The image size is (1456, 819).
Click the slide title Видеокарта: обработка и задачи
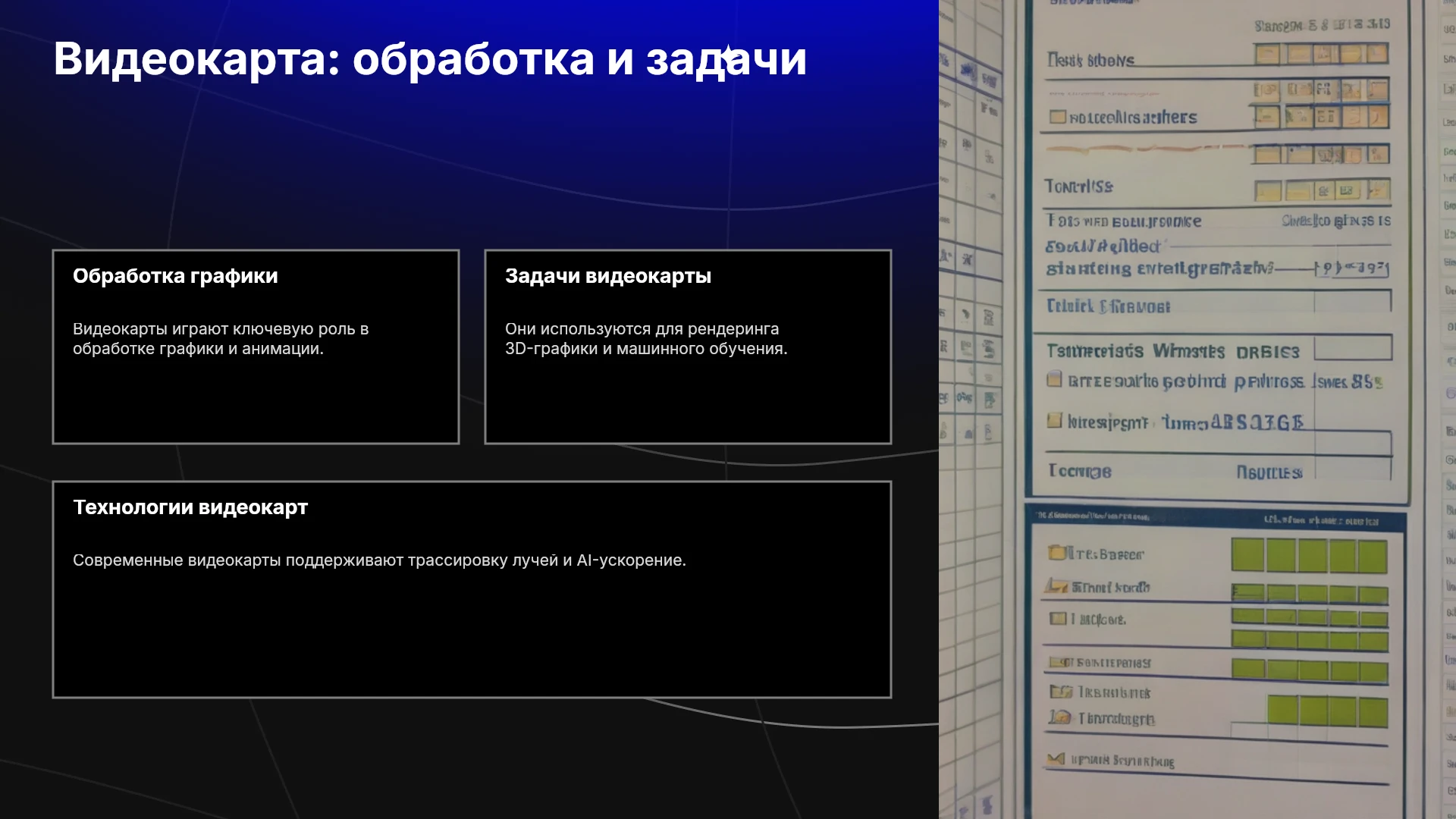[x=430, y=58]
